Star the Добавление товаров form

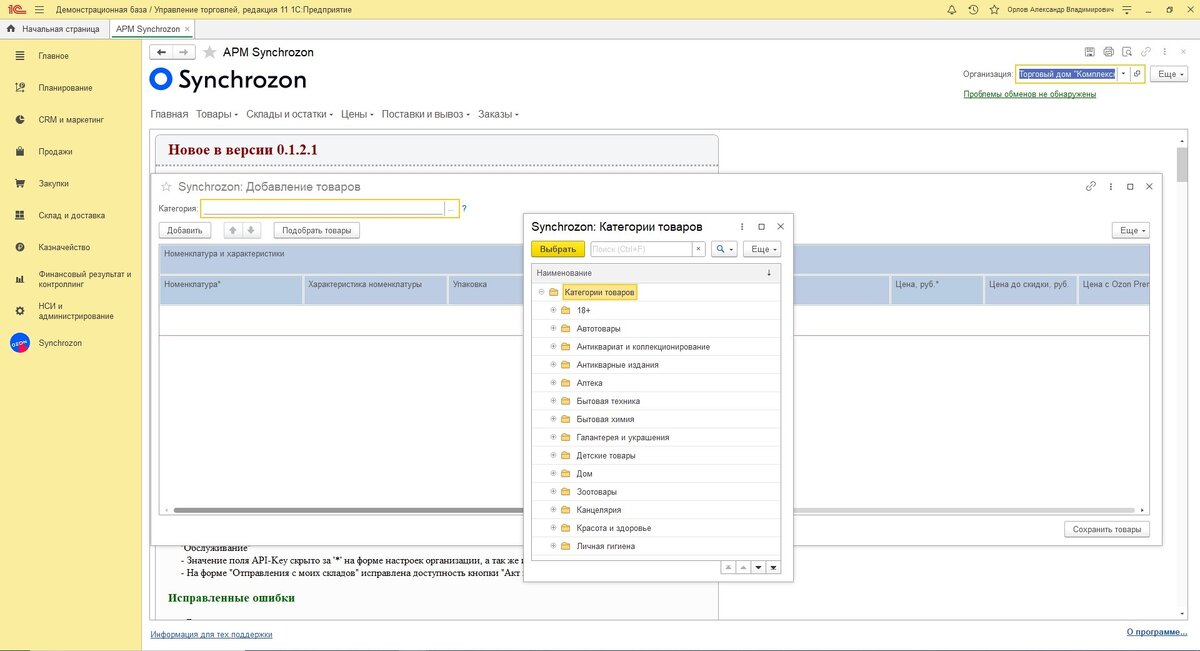[x=166, y=186]
